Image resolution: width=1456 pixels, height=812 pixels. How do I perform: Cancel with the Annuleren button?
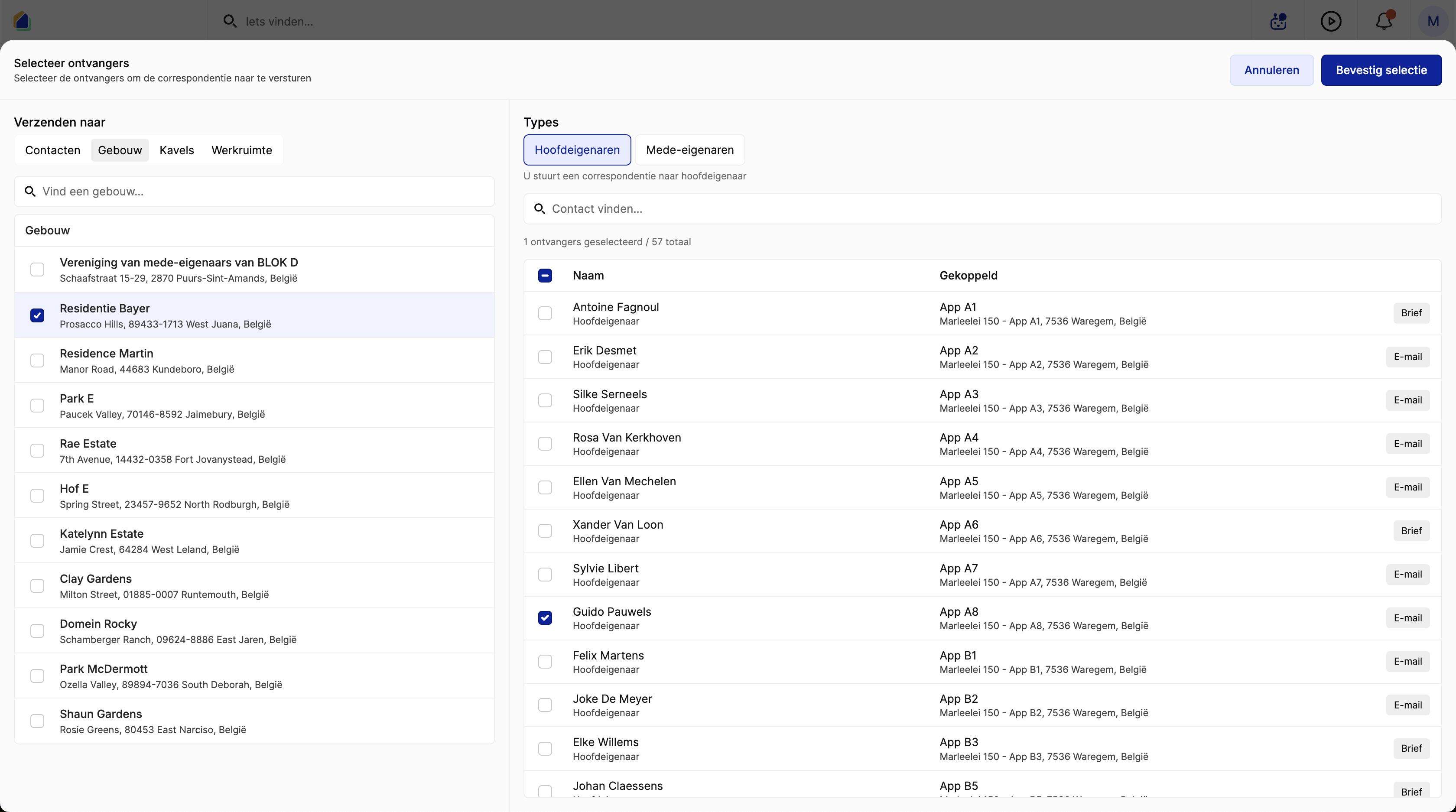[1272, 70]
